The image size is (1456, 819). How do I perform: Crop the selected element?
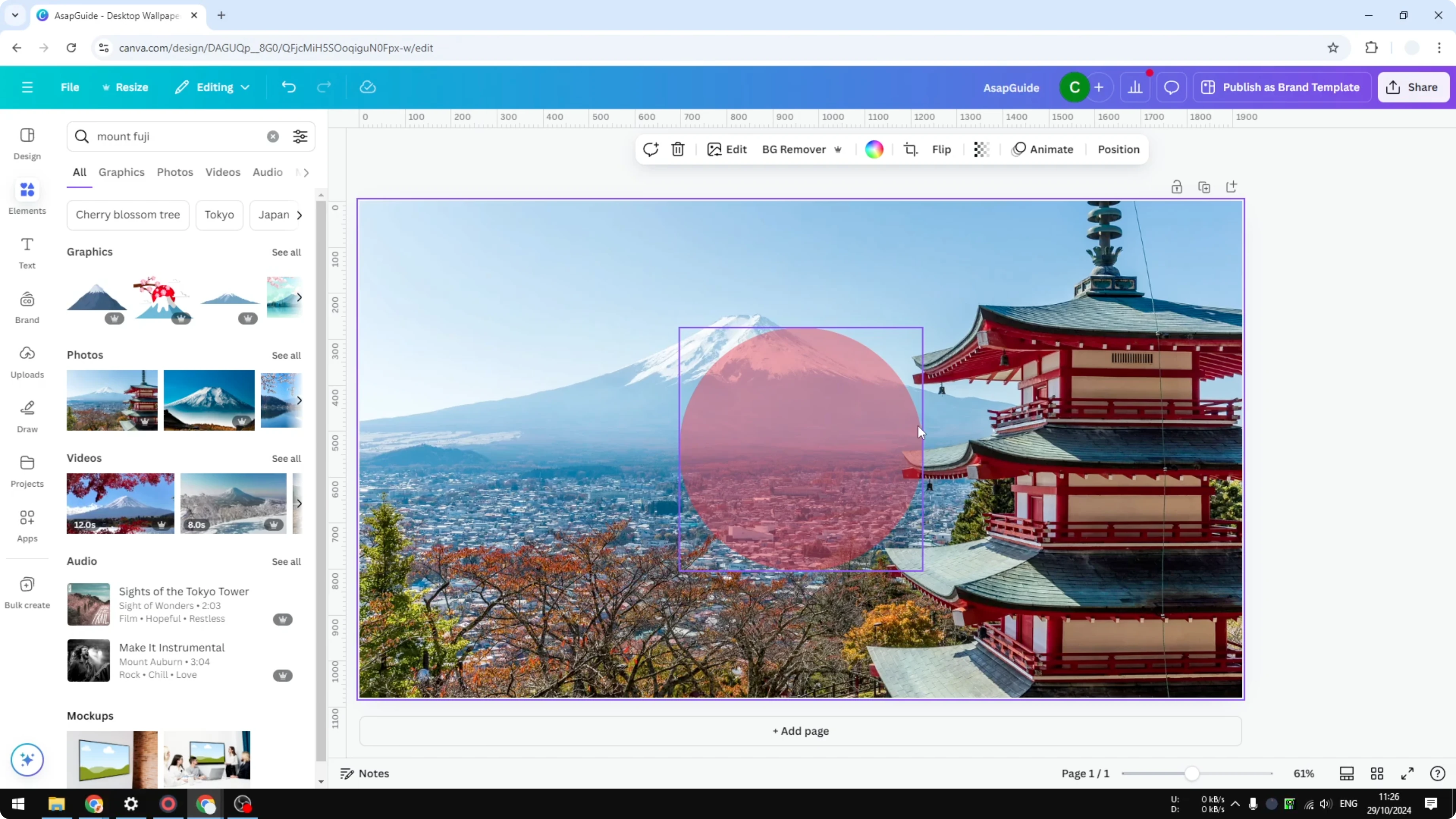(910, 149)
